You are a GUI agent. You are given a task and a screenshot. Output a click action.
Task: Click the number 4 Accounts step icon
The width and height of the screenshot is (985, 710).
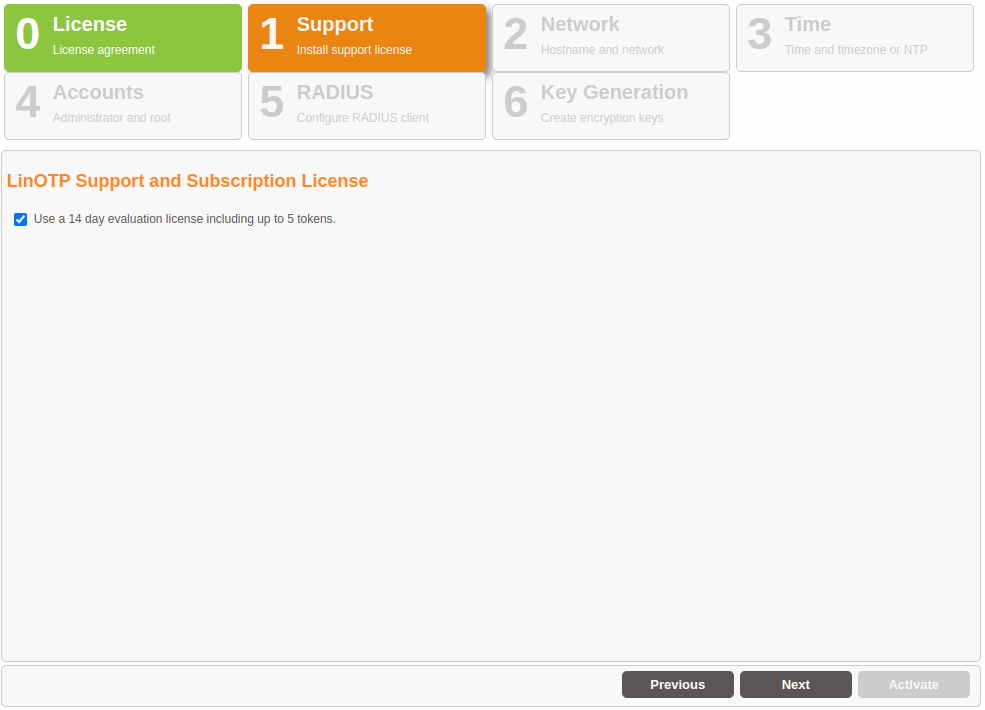[x=28, y=104]
